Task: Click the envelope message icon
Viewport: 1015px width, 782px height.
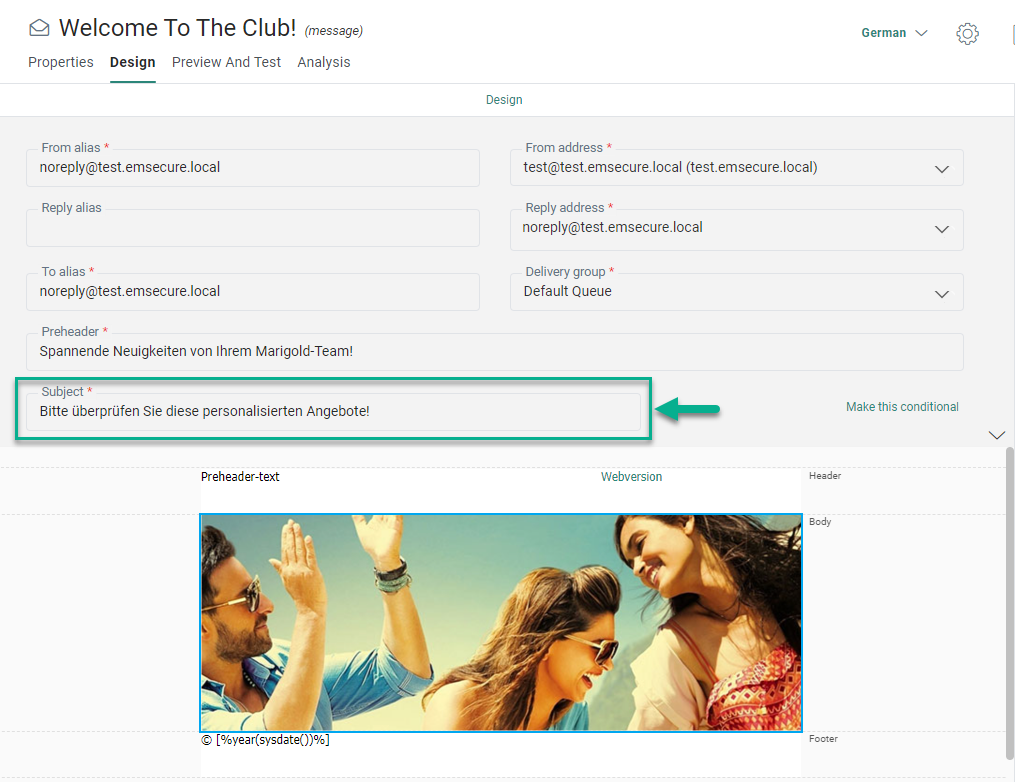Action: pos(39,28)
